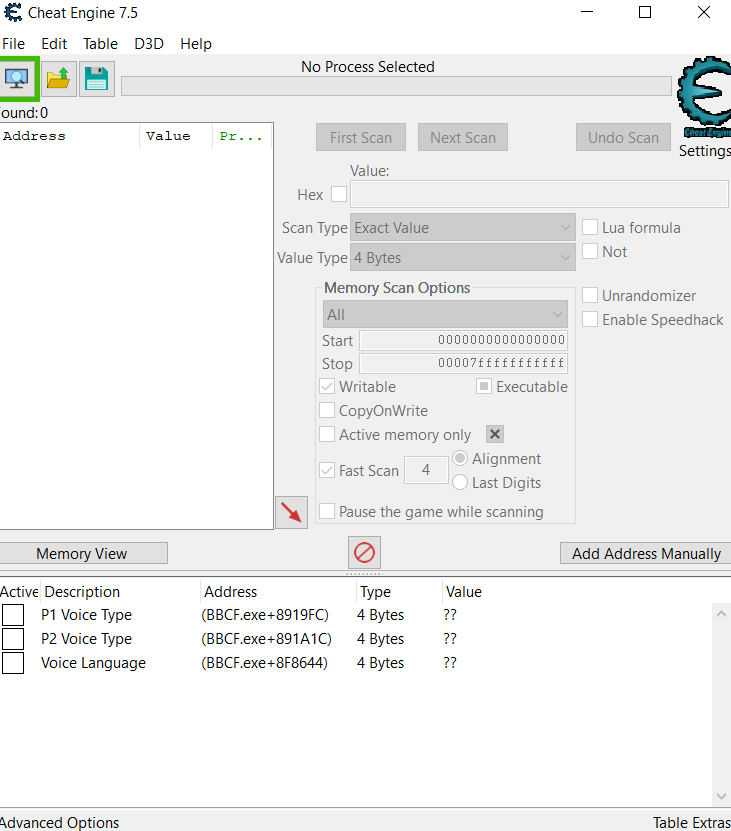Open the Scan Type dropdown

click(x=463, y=228)
